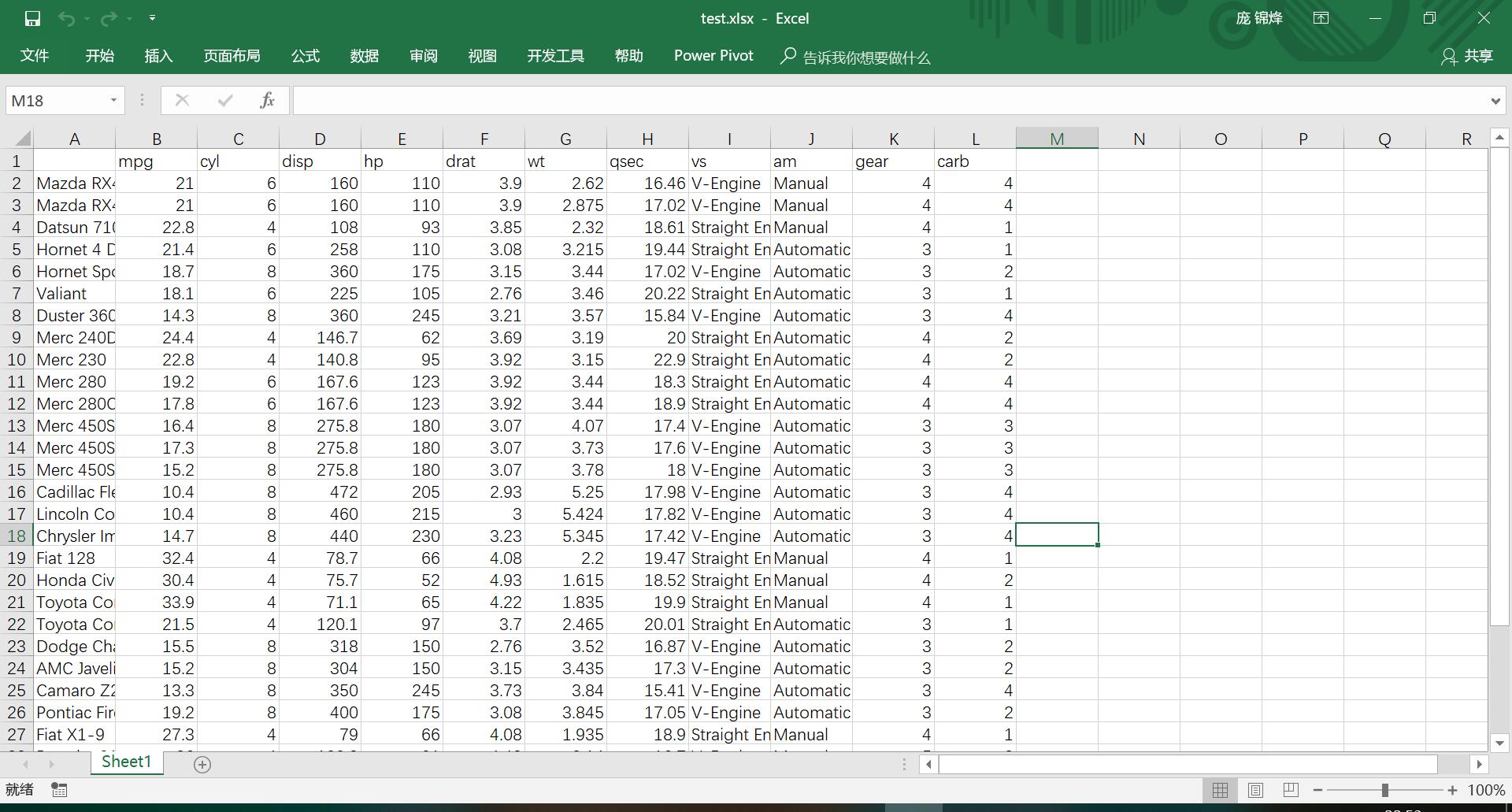Open the Name Box dropdown arrow
1512x812 pixels.
[113, 100]
